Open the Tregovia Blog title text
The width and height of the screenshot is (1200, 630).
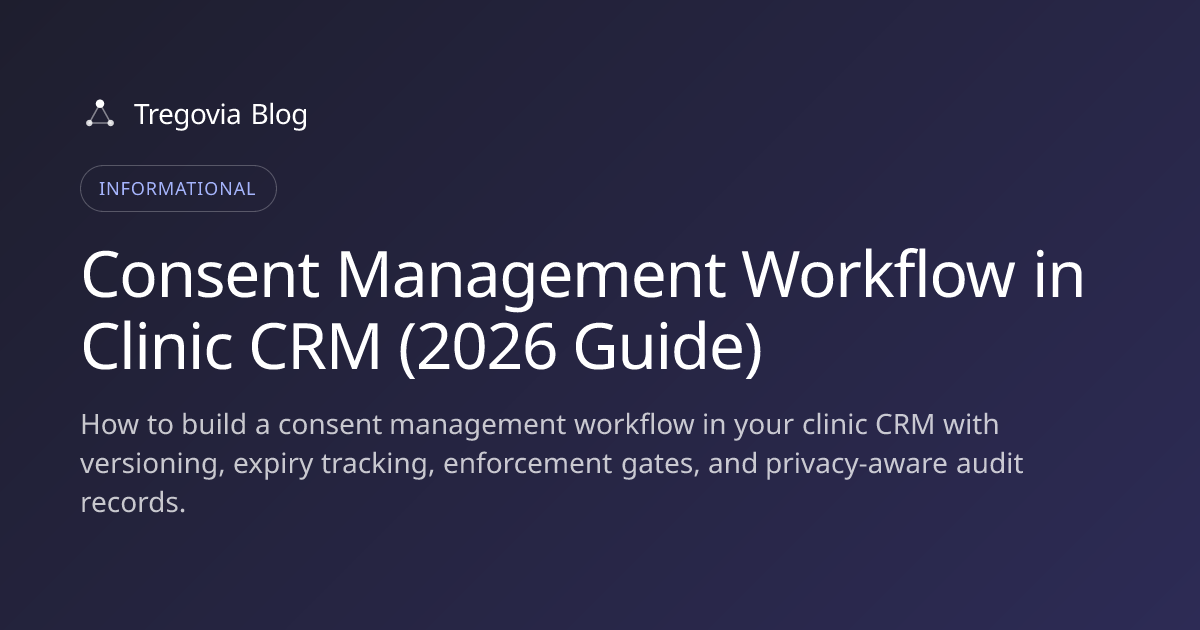click(221, 115)
